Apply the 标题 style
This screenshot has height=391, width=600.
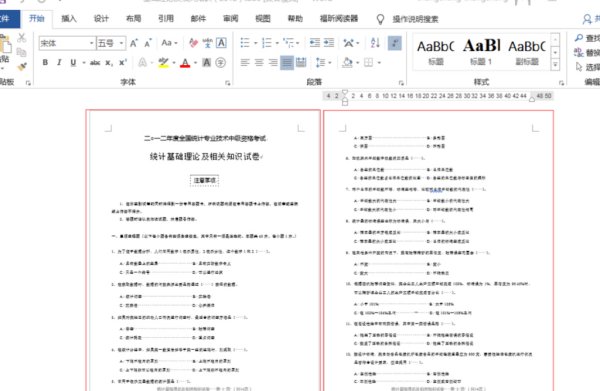point(435,52)
